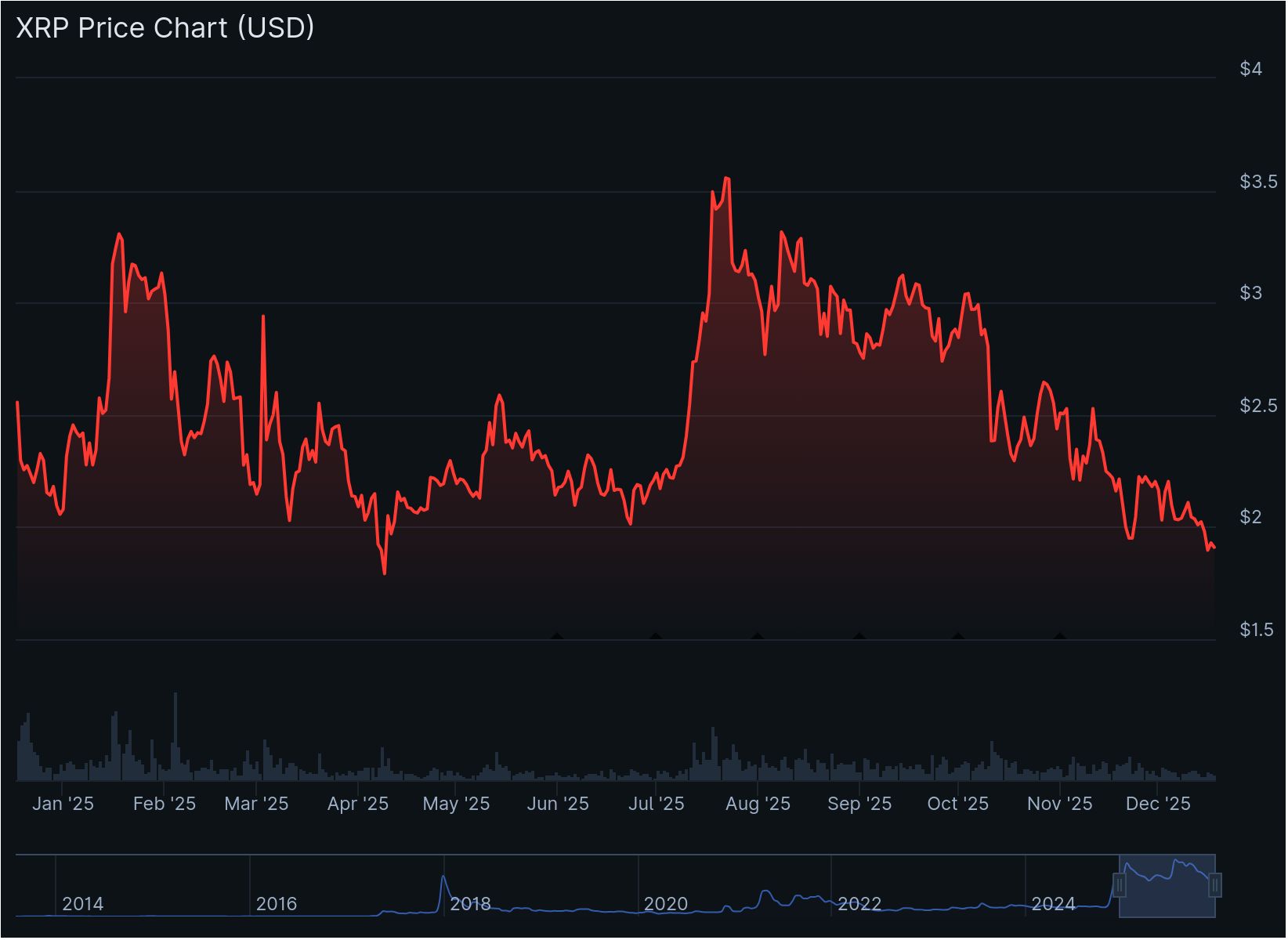Screen dimensions: 1288x940
Task: Click the Jul '25 date label
Action: 657,804
